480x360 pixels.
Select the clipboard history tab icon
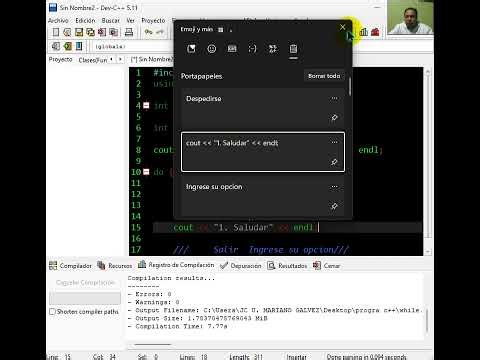point(293,49)
